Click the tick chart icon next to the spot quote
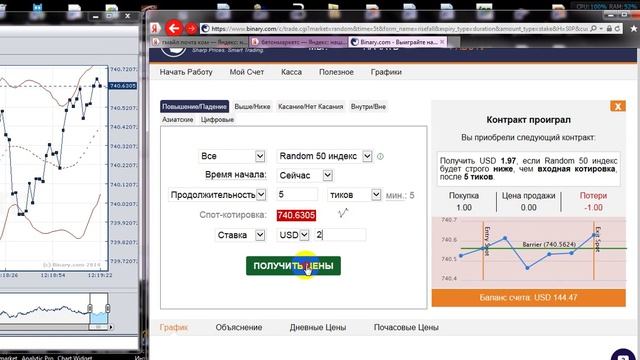640x360 pixels. tap(343, 213)
